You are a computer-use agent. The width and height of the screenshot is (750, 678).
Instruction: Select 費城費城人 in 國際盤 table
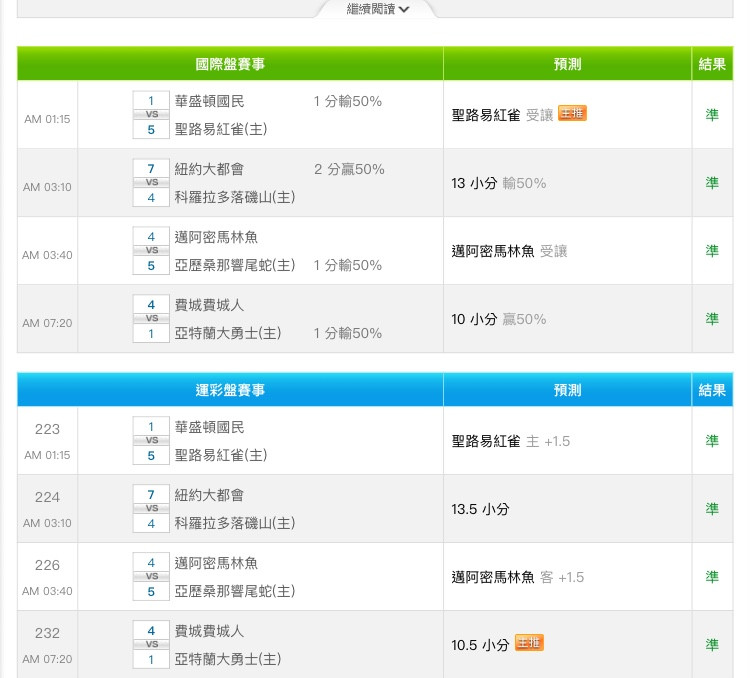tap(210, 305)
